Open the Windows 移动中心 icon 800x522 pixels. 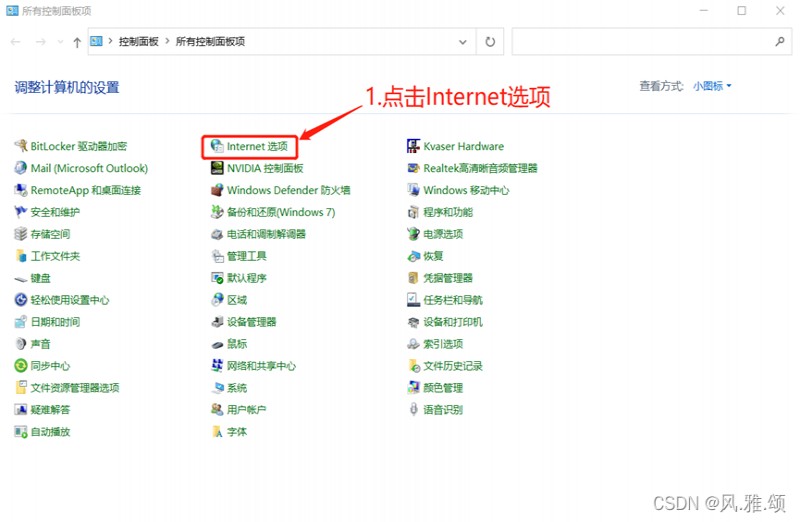413,190
